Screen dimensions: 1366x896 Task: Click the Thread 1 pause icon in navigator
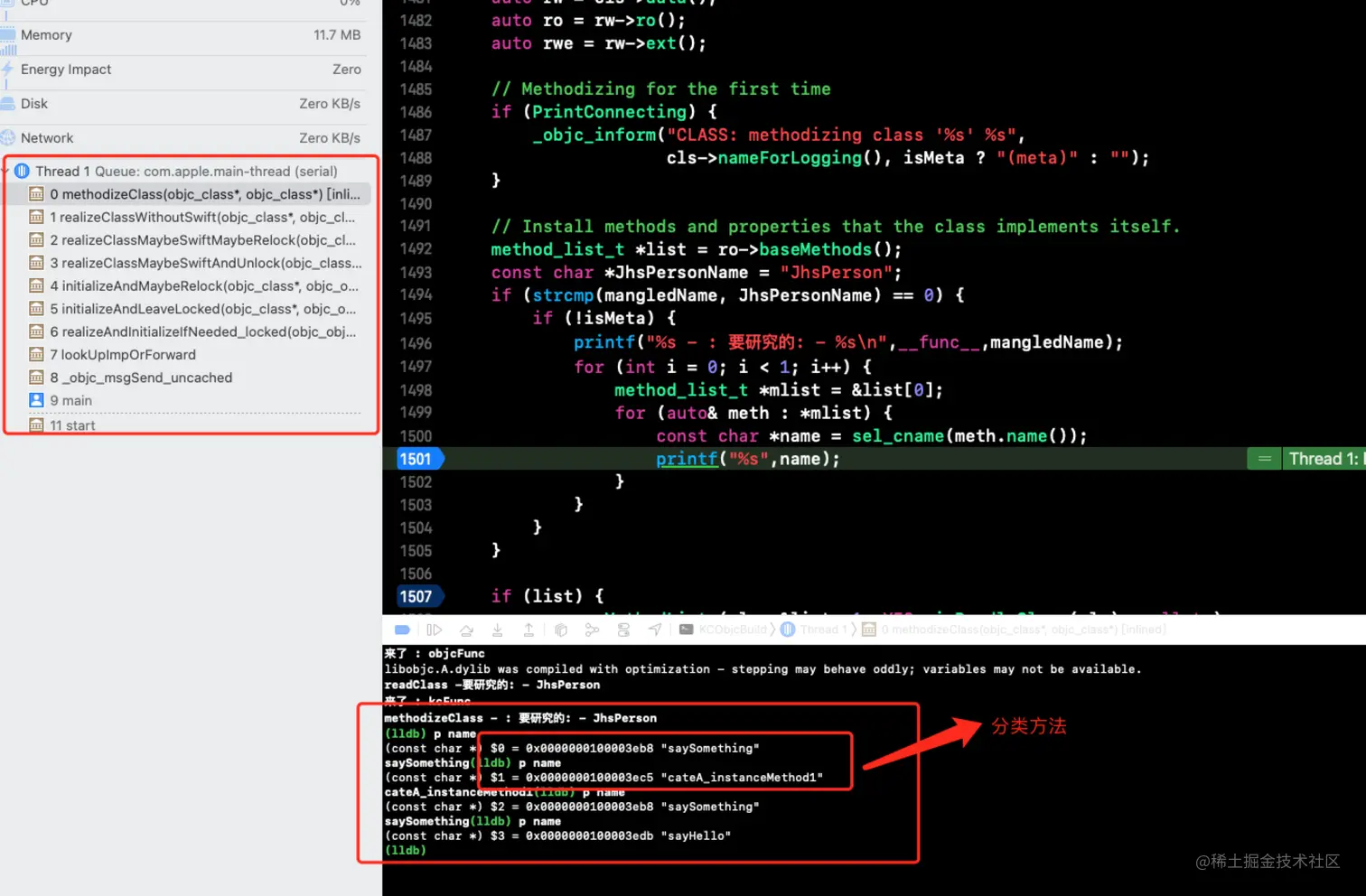click(22, 171)
